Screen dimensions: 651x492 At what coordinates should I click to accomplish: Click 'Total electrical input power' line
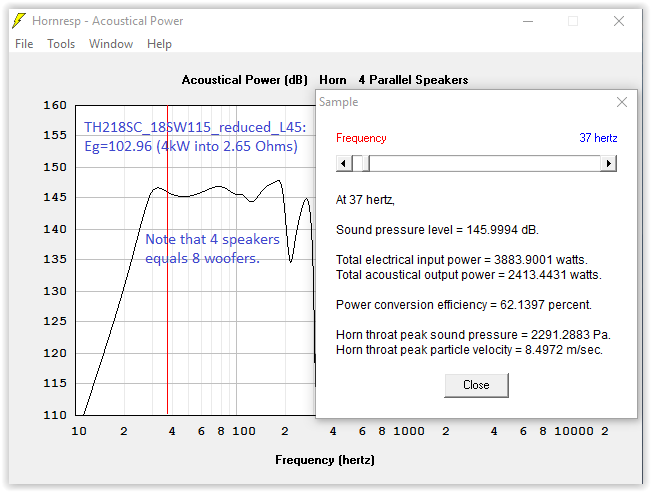(462, 259)
